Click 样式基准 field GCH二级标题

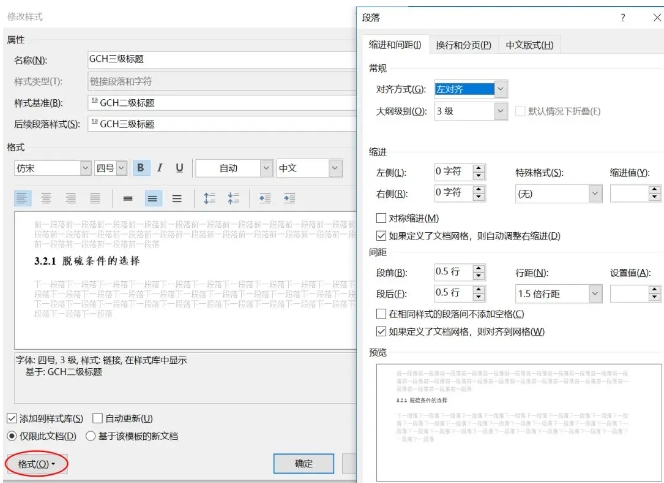tap(222, 103)
